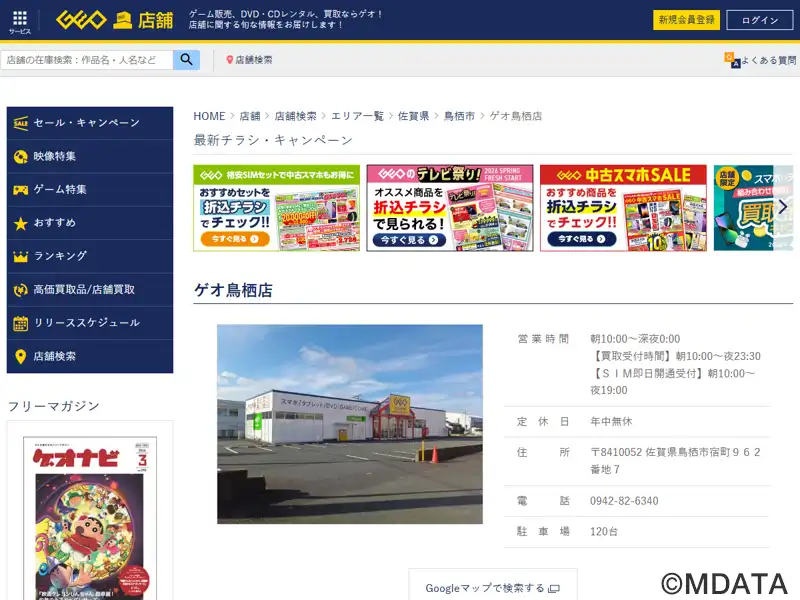Image resolution: width=800 pixels, height=600 pixels.
Task: Open 中古スマホSALE flyer banner
Action: (x=623, y=208)
